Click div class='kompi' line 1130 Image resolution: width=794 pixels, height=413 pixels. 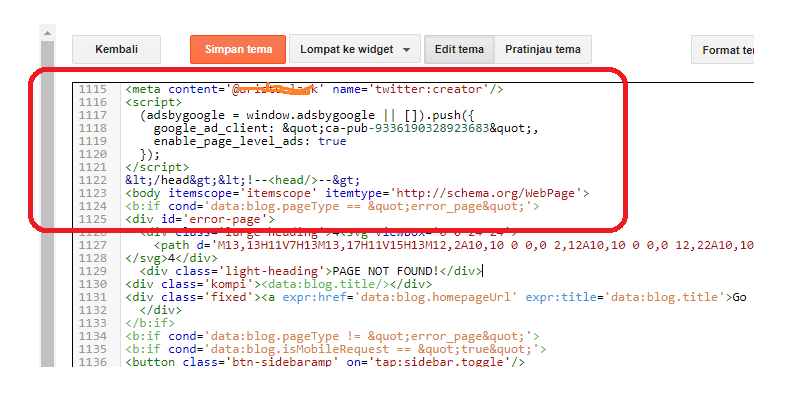[x=279, y=284]
